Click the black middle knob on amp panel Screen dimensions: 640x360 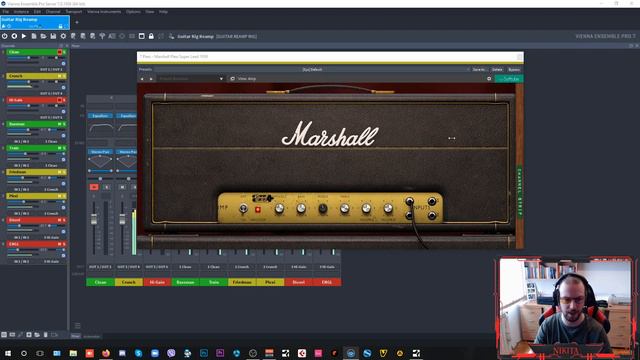[x=322, y=209]
